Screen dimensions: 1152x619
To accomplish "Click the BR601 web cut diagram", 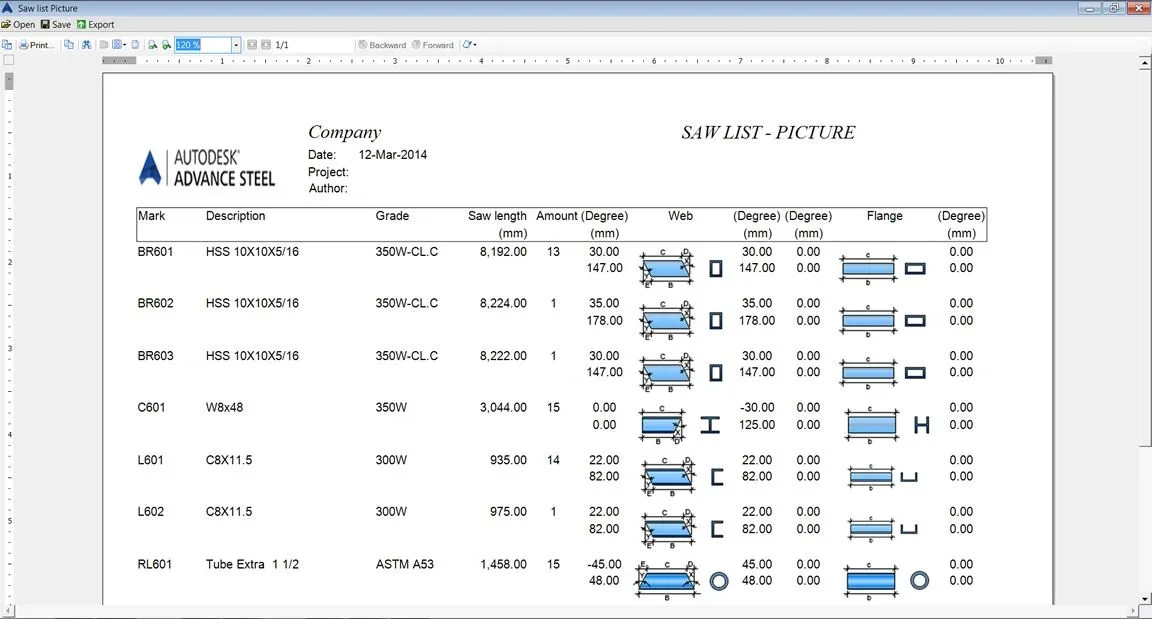I will click(x=666, y=268).
